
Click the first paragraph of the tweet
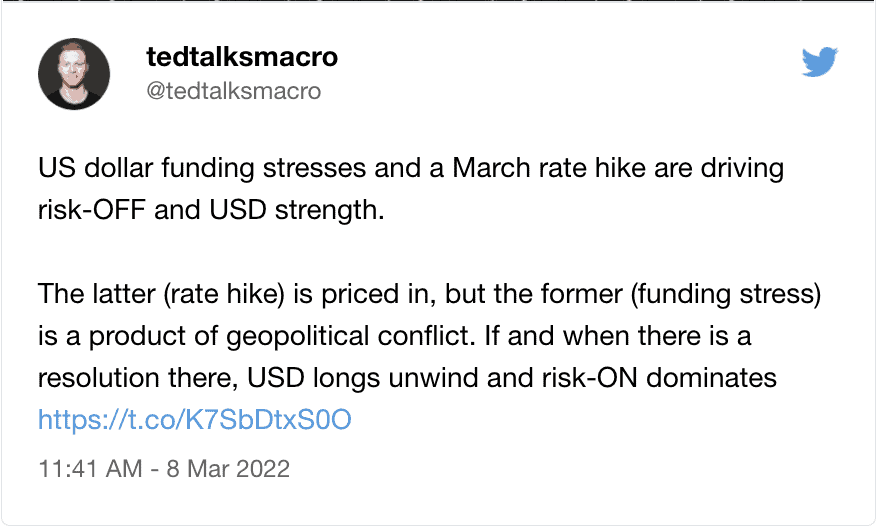click(411, 189)
